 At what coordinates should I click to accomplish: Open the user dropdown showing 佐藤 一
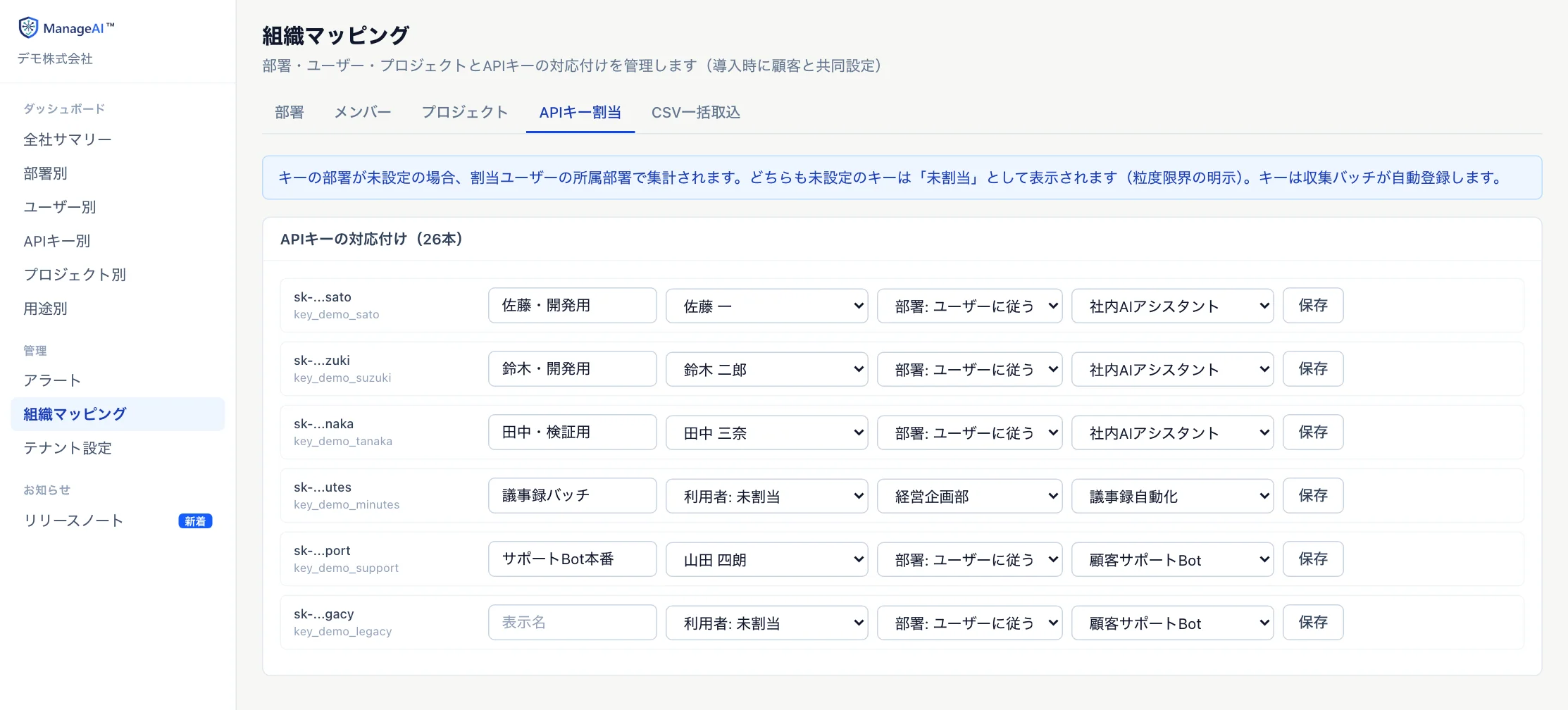tap(767, 306)
